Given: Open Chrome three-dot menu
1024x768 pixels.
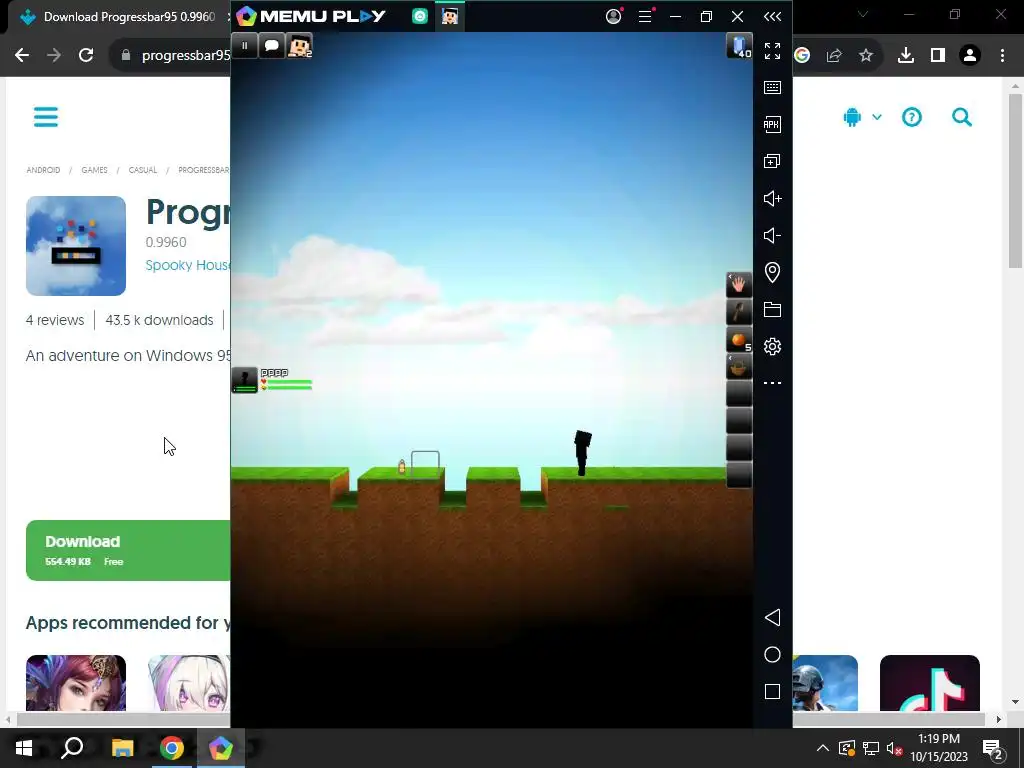Looking at the screenshot, I should (1002, 56).
